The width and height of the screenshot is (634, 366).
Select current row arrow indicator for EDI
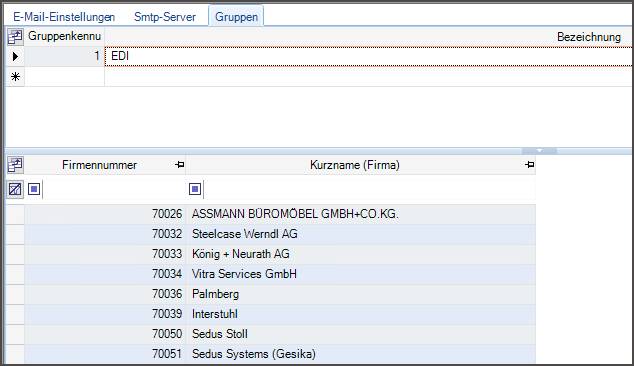(x=15, y=56)
